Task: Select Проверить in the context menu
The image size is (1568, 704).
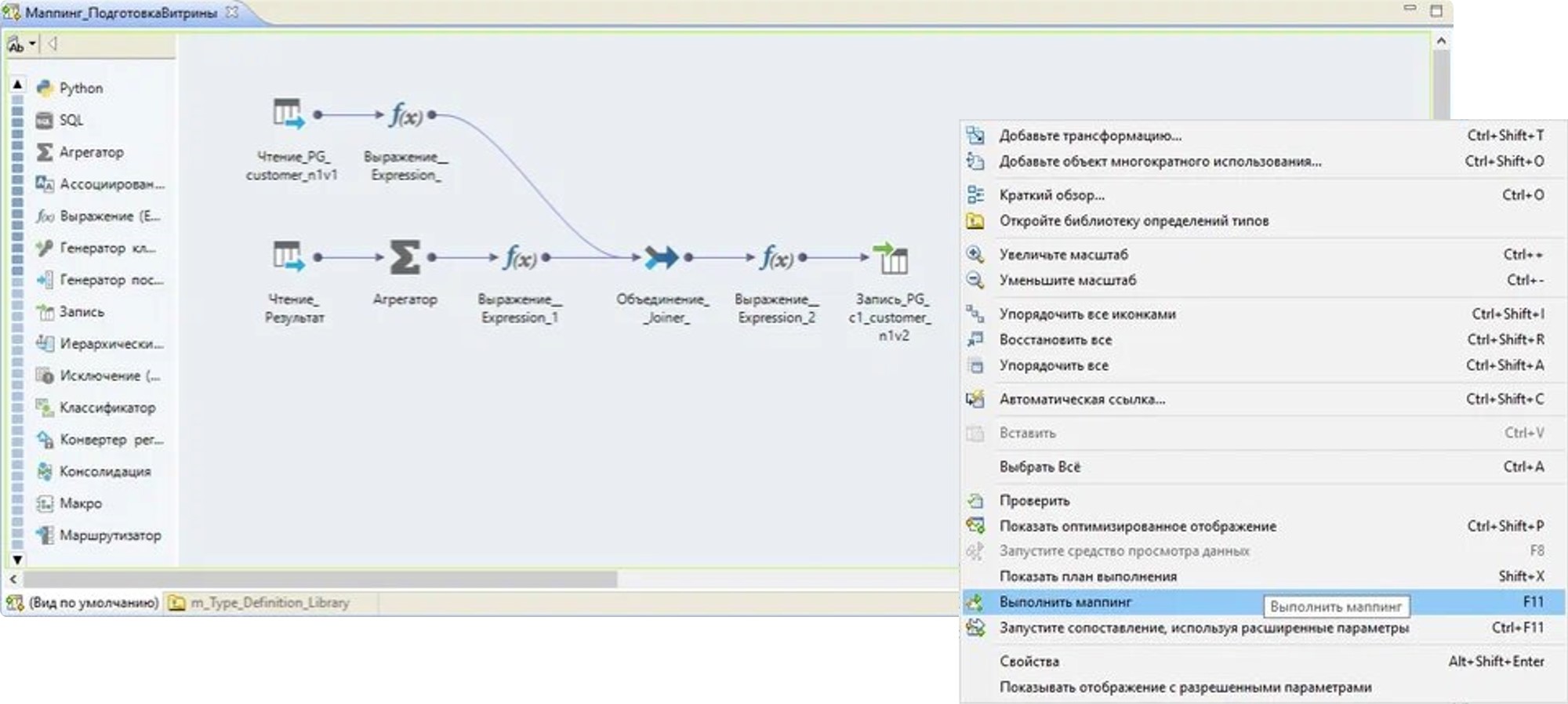Action: coord(1034,500)
